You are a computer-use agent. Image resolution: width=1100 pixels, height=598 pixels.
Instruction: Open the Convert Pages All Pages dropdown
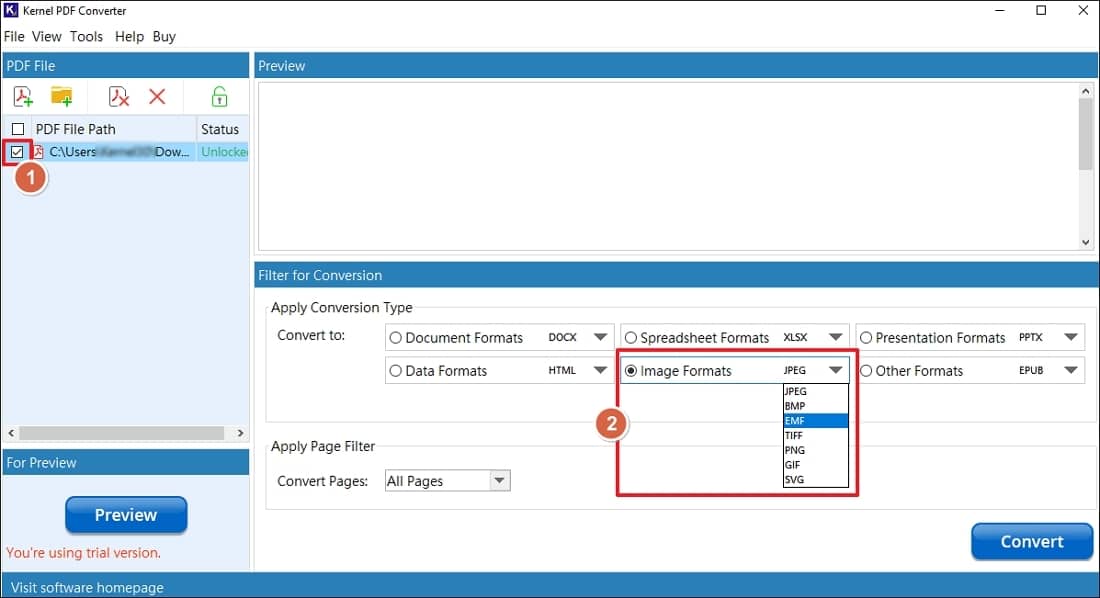pos(499,481)
